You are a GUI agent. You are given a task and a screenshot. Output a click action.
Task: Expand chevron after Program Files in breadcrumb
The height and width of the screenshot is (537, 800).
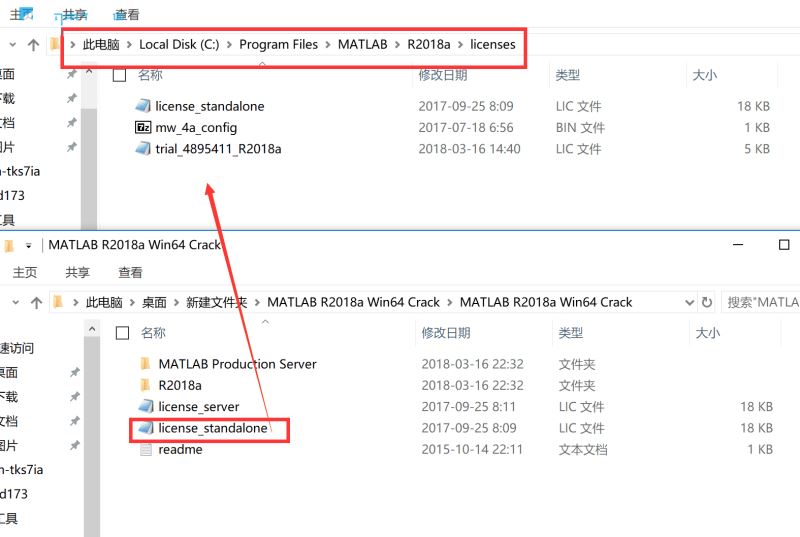(328, 45)
